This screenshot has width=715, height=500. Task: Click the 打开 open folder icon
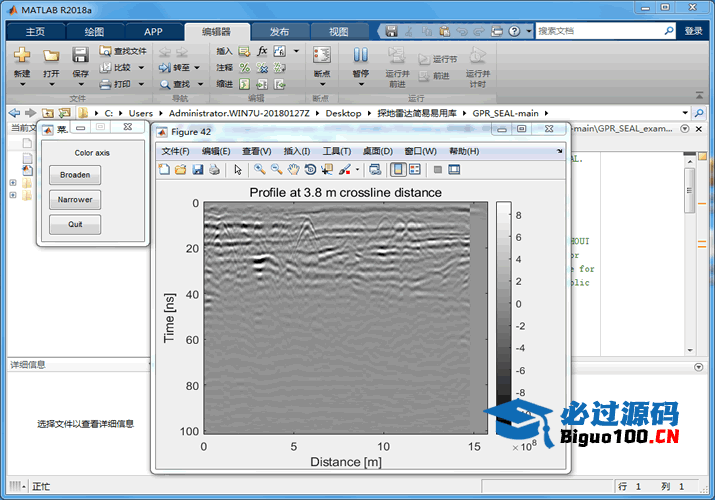51,55
